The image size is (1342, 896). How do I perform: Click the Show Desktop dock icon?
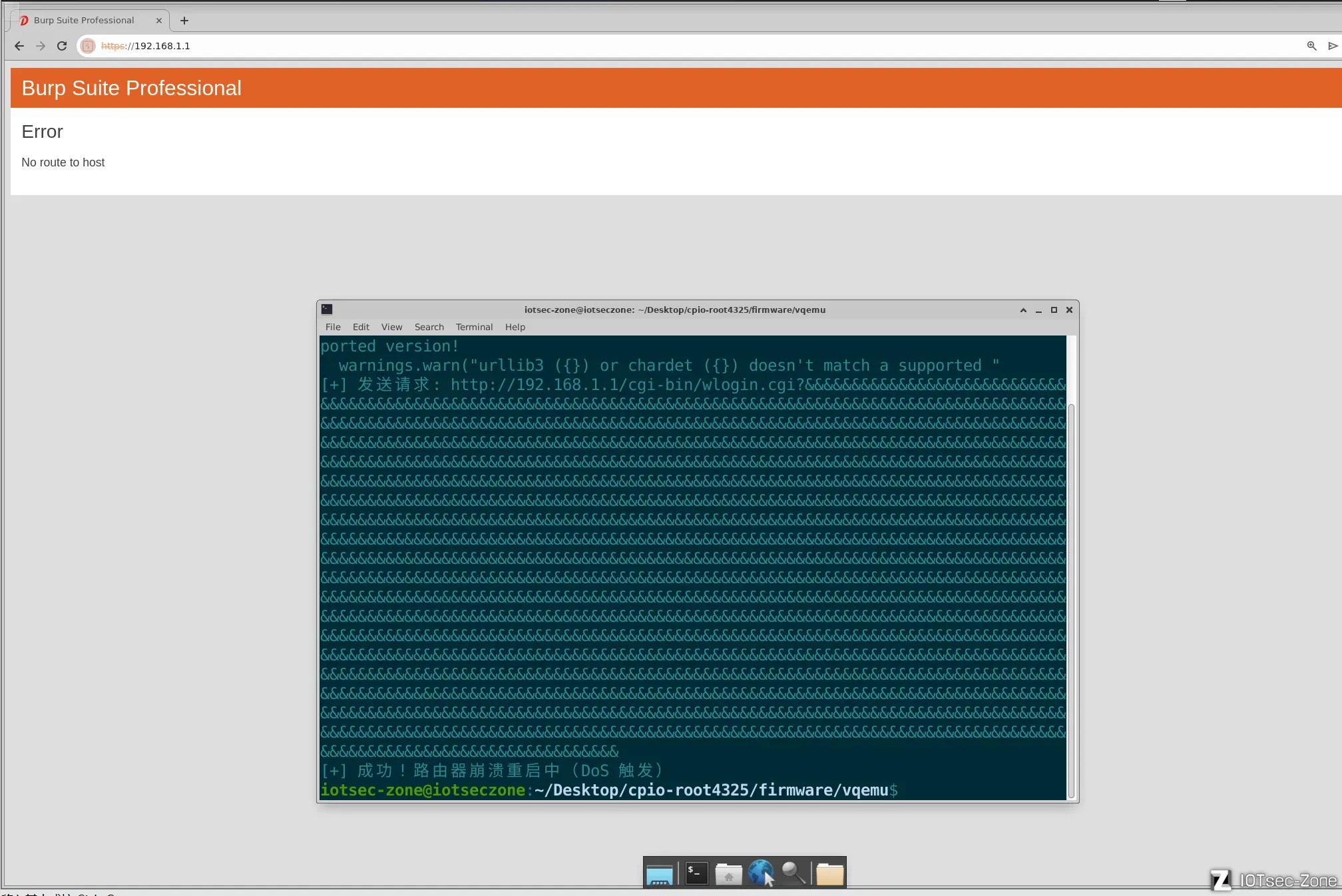[x=660, y=874]
